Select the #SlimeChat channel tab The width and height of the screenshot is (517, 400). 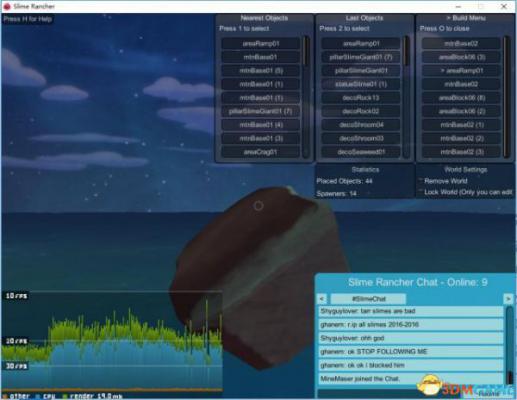click(x=368, y=299)
